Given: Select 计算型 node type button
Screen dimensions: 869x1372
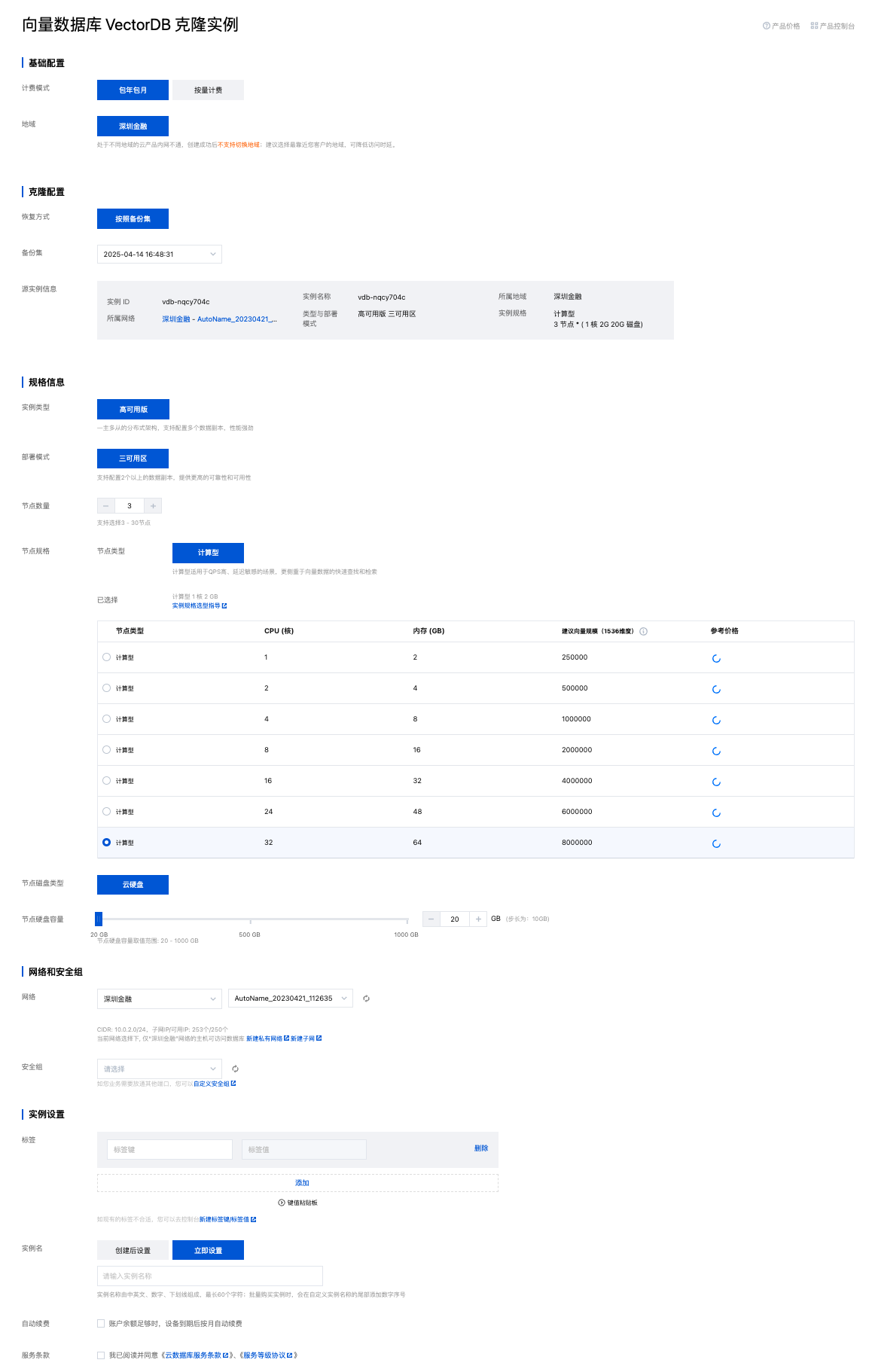Looking at the screenshot, I should coord(208,553).
